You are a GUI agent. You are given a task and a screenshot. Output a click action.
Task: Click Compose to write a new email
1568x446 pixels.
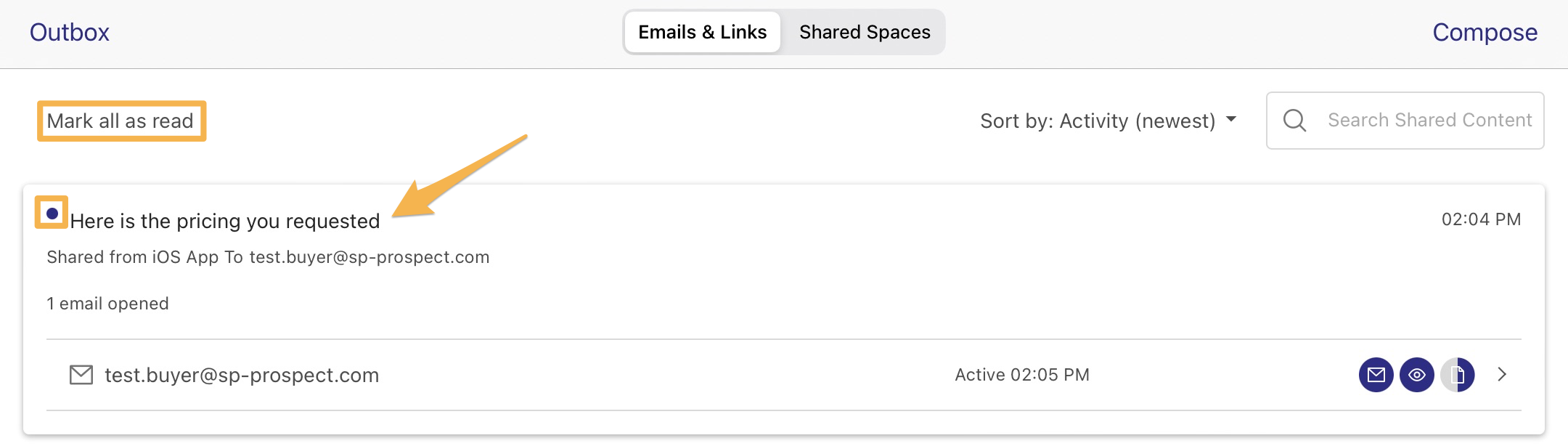(x=1485, y=32)
